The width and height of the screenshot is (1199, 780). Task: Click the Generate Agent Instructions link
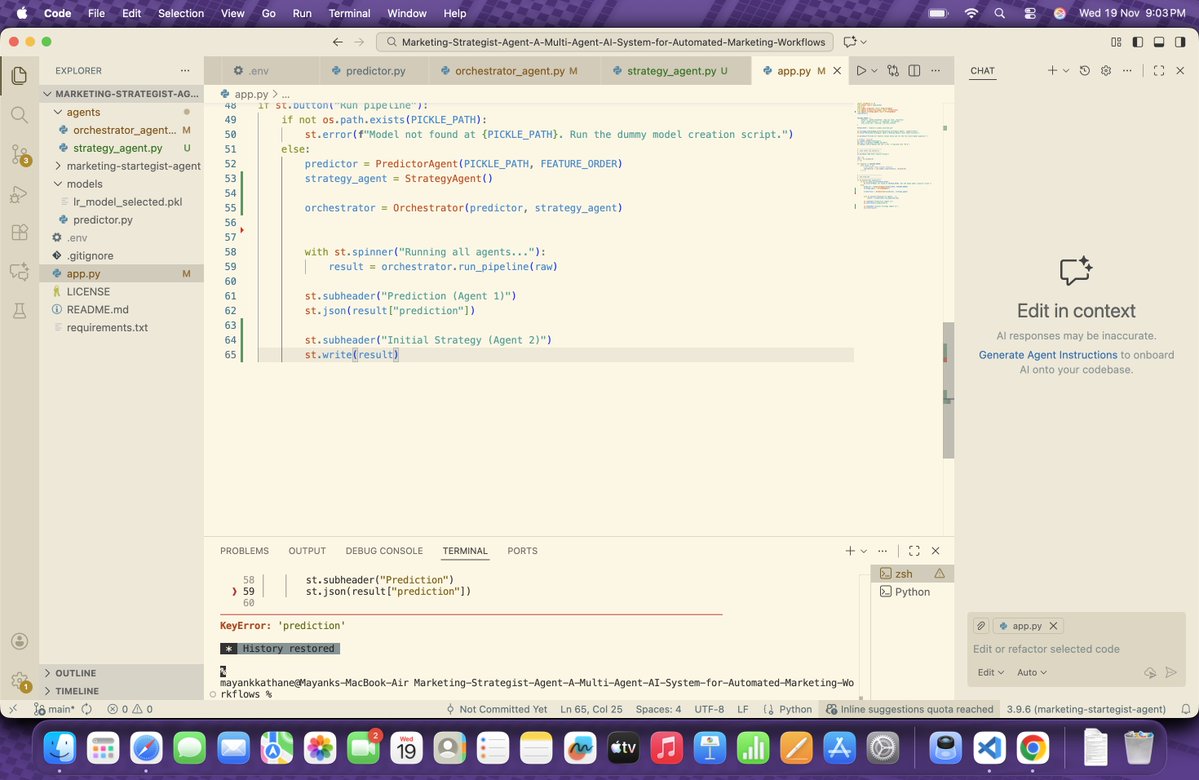[1046, 354]
